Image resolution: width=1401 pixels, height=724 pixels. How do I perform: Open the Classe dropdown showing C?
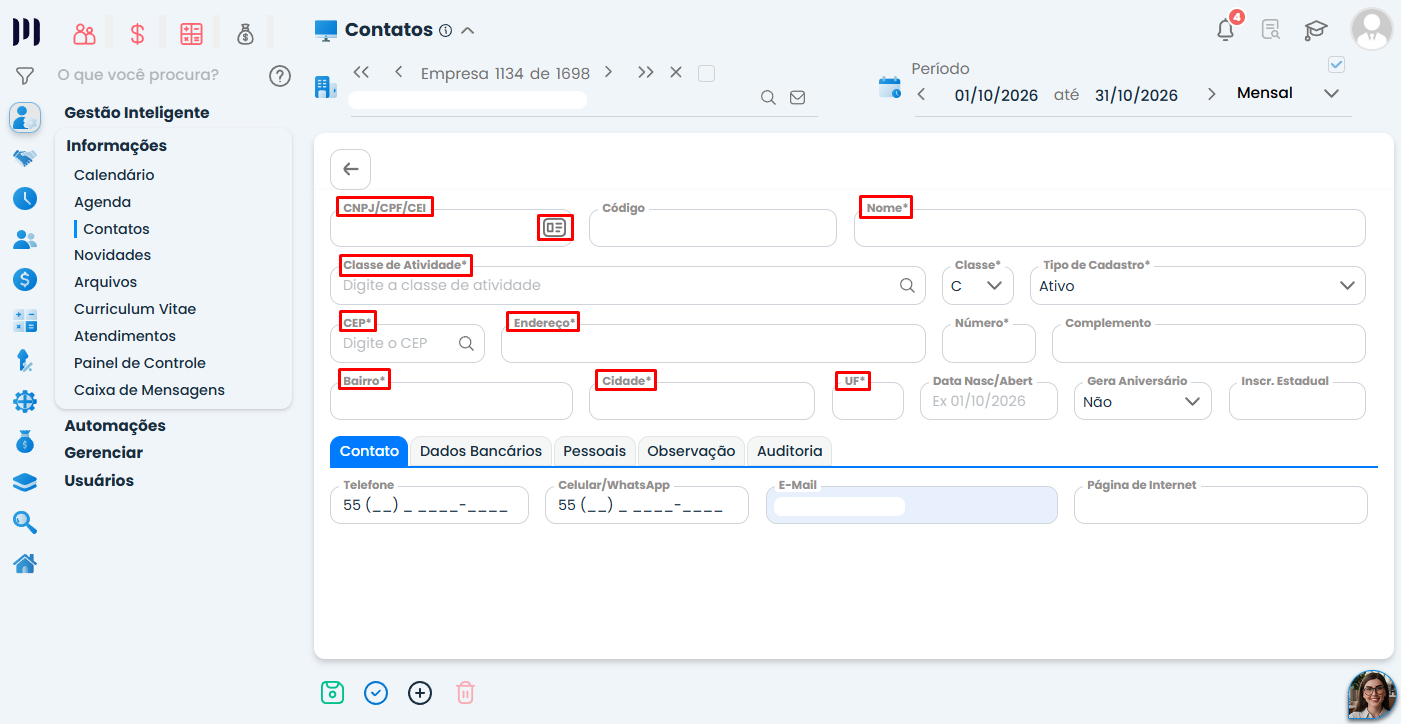[978, 285]
